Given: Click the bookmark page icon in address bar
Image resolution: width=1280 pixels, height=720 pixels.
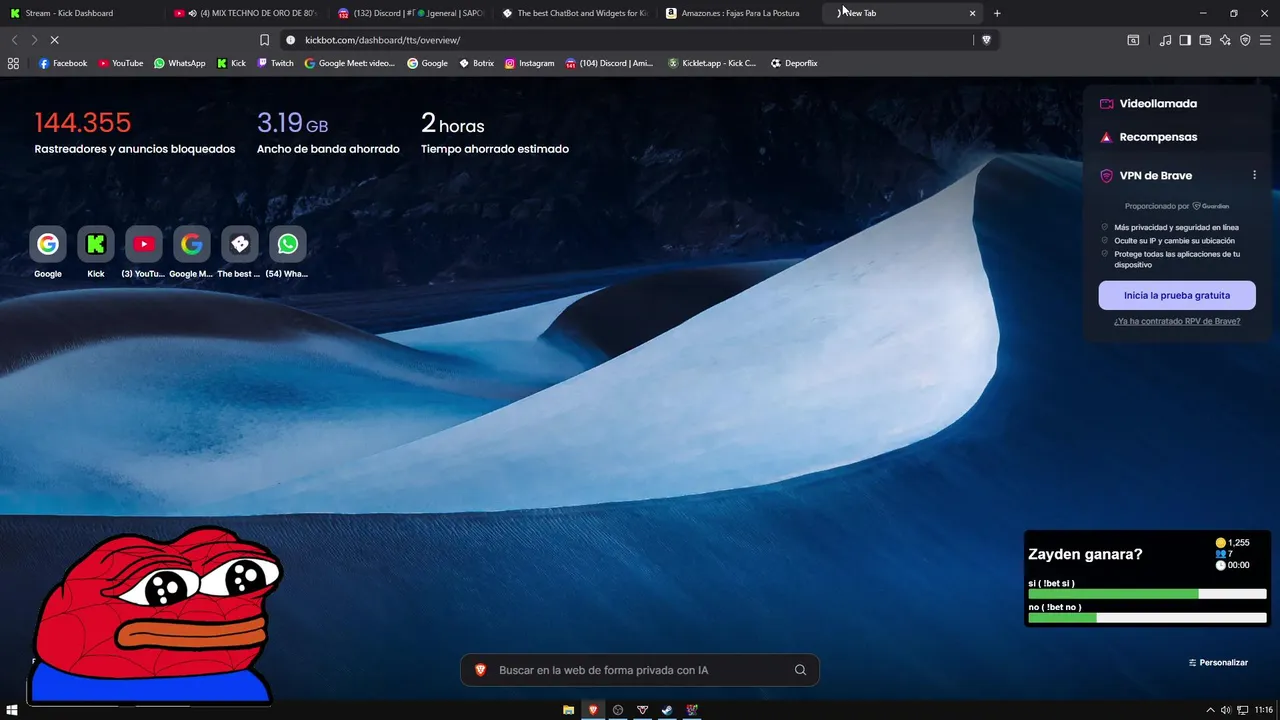Looking at the screenshot, I should (264, 40).
